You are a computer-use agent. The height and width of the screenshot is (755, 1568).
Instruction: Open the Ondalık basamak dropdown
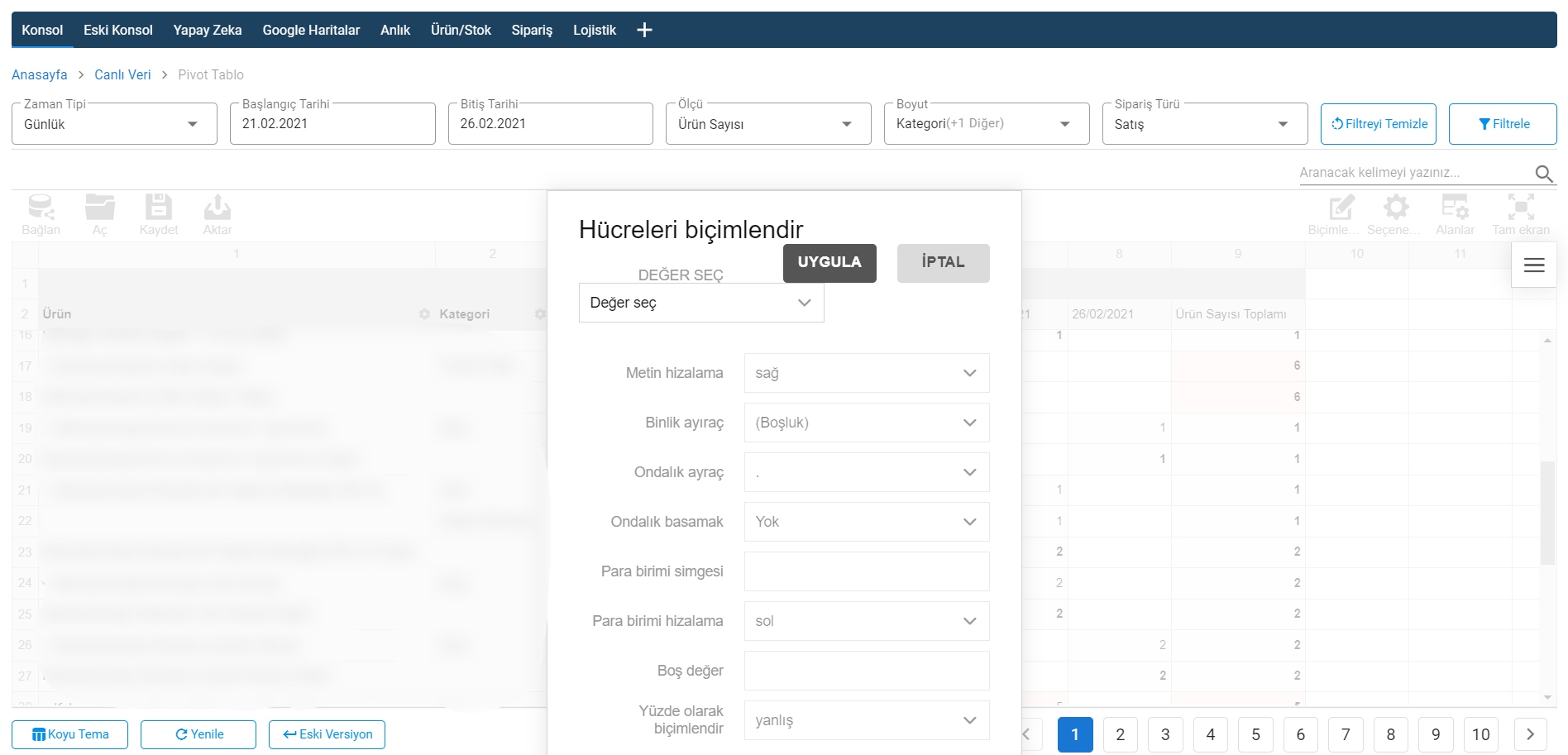pyautogui.click(x=867, y=522)
